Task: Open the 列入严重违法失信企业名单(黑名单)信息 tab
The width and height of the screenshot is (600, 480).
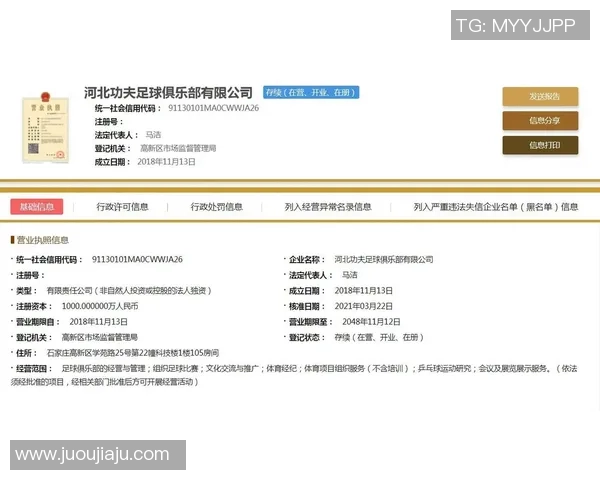Action: pos(496,207)
